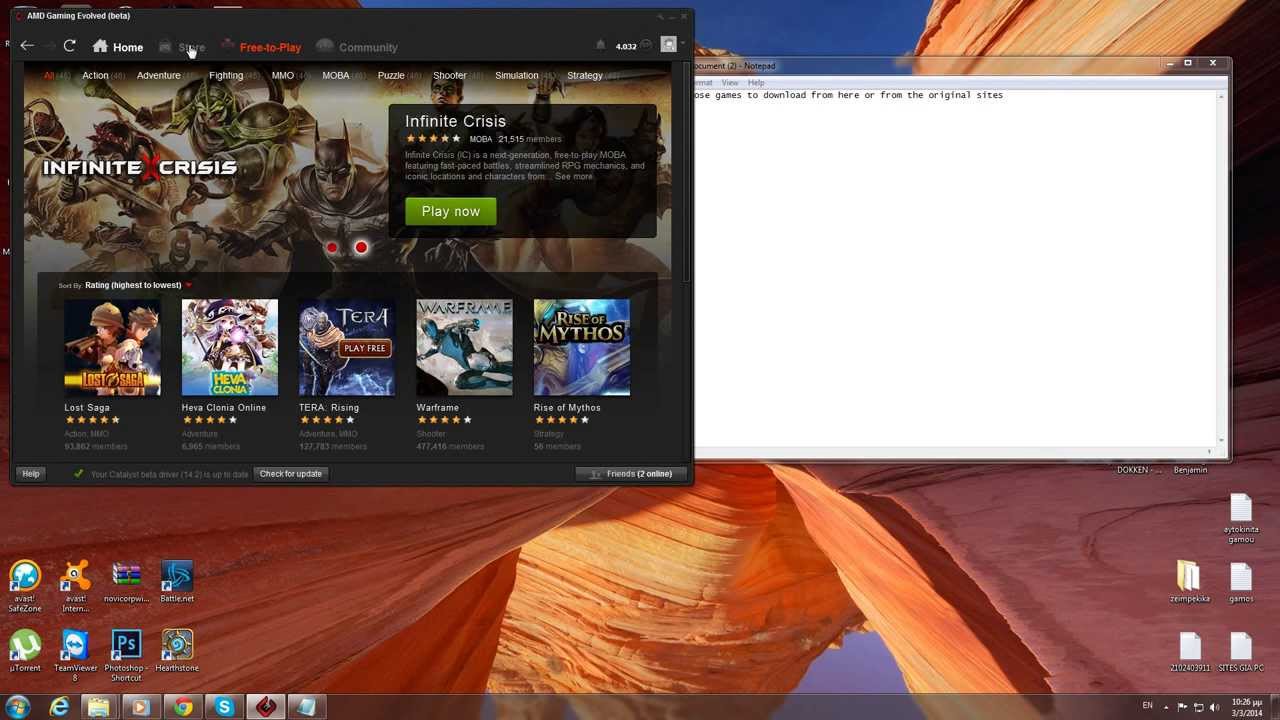Click the Check for update button
This screenshot has height=720, width=1280.
tap(291, 474)
